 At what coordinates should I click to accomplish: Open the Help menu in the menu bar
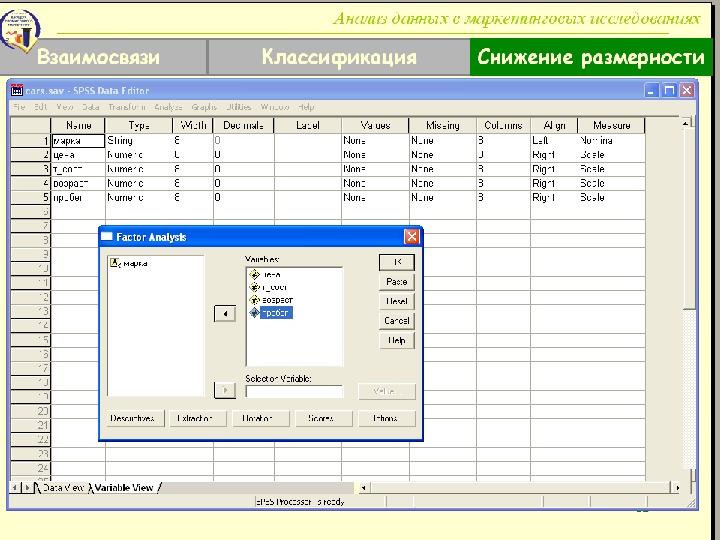[x=306, y=107]
